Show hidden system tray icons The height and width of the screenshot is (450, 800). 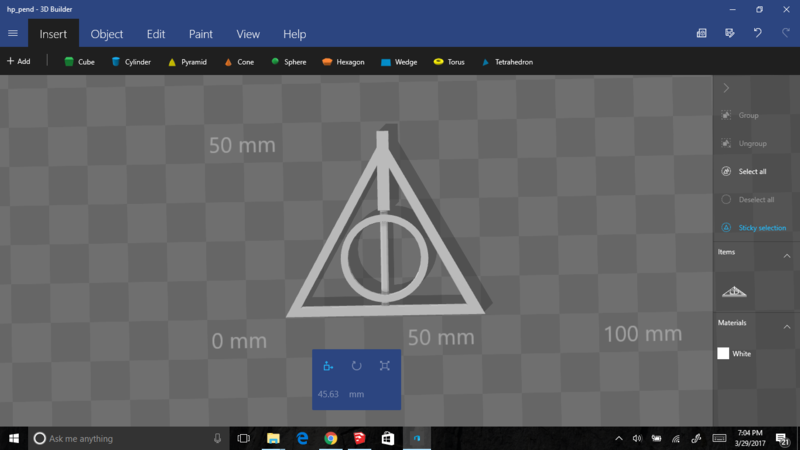(619, 438)
